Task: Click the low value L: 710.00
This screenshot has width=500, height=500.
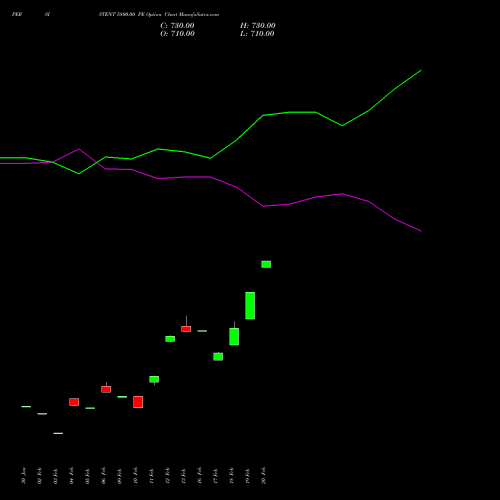Action: pyautogui.click(x=257, y=34)
